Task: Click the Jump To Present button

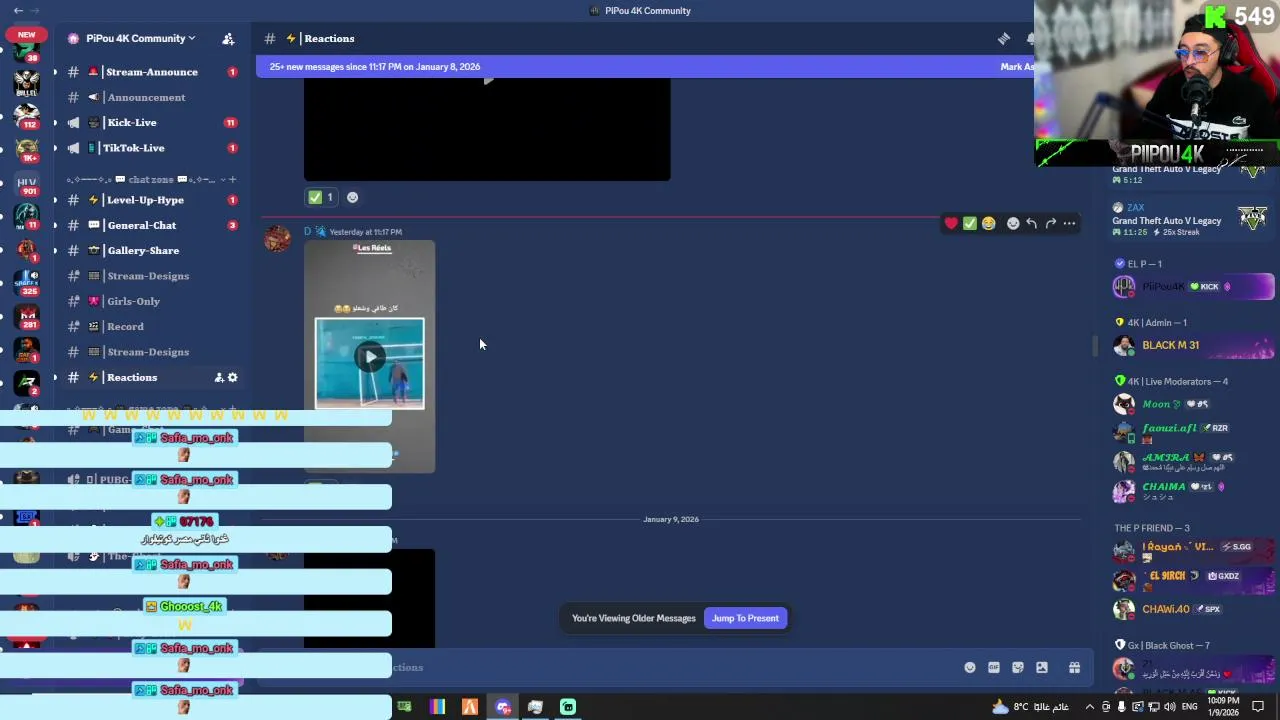Action: tap(745, 618)
